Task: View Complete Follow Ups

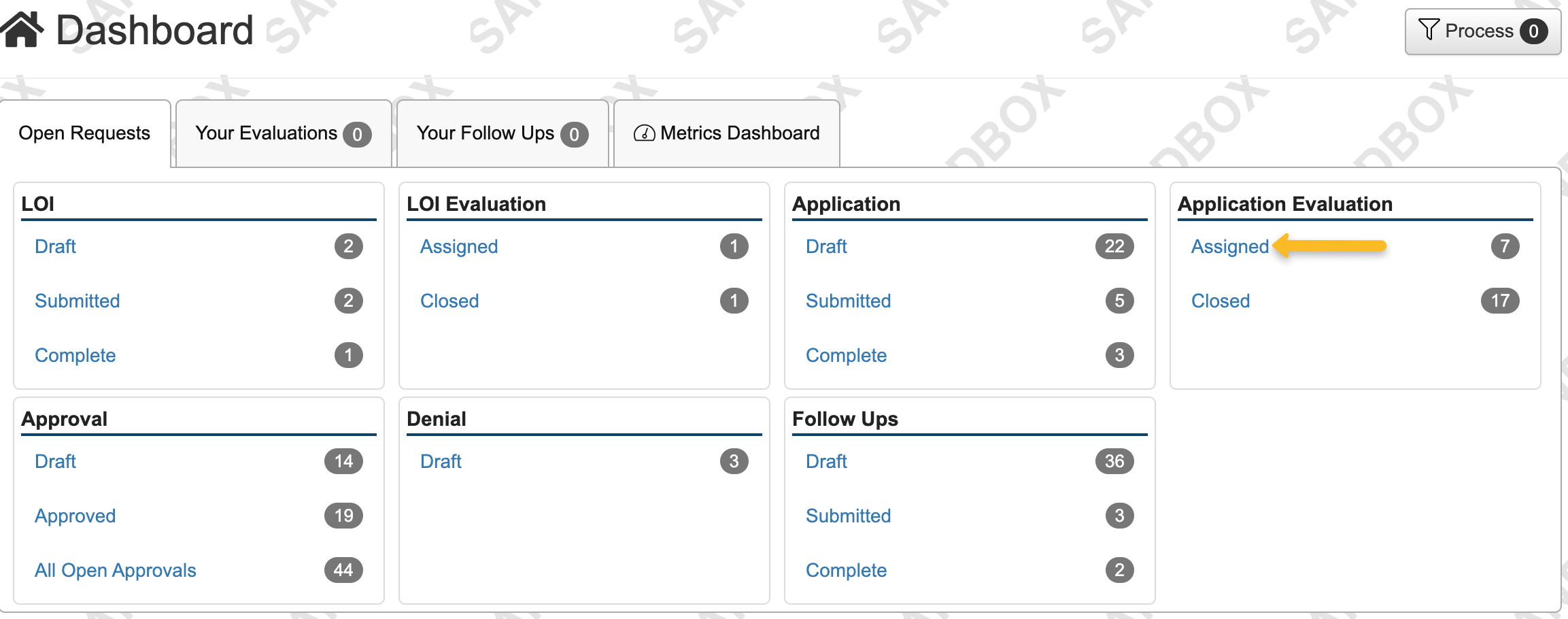Action: (846, 570)
